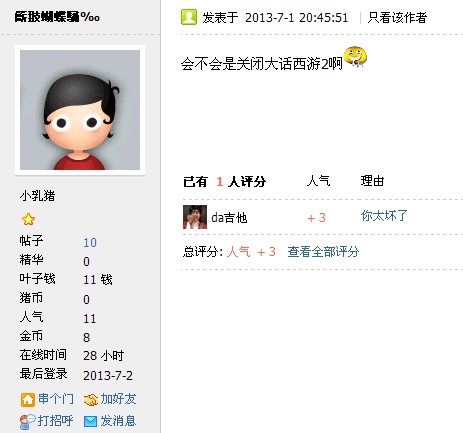The height and width of the screenshot is (433, 463).
Task: Click the rating reason 你太坏了
Action: point(384,216)
